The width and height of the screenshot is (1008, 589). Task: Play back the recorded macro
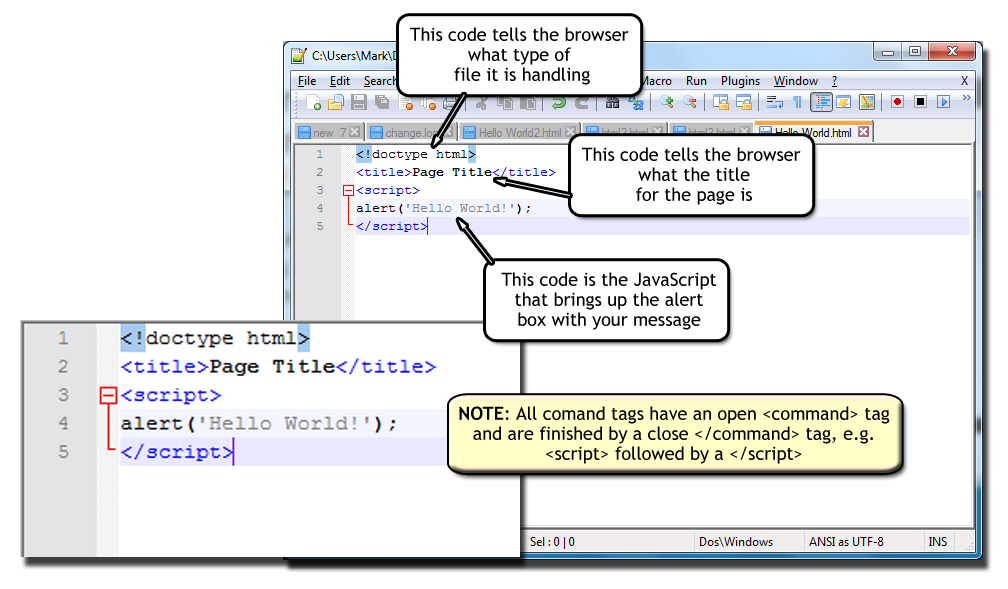point(944,102)
